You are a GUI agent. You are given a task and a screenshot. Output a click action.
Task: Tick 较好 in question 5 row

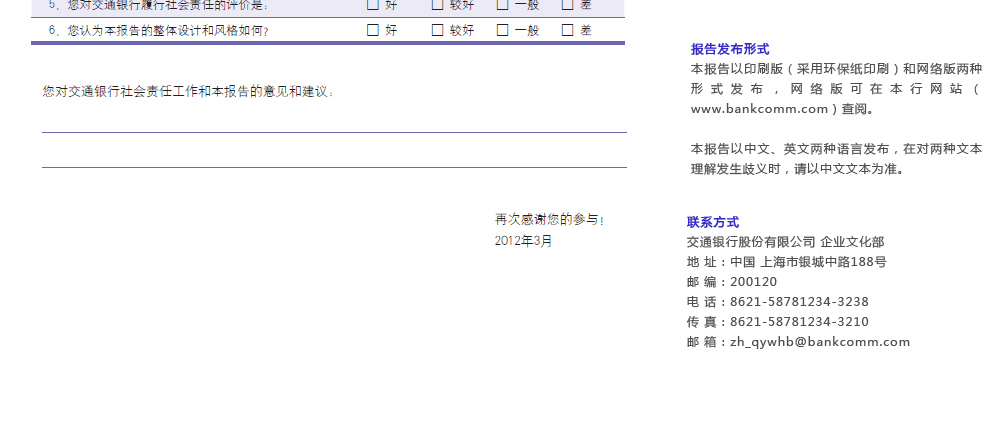pos(438,5)
